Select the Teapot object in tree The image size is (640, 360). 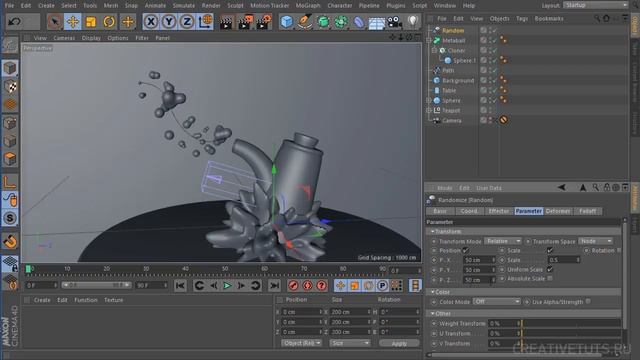(x=451, y=110)
